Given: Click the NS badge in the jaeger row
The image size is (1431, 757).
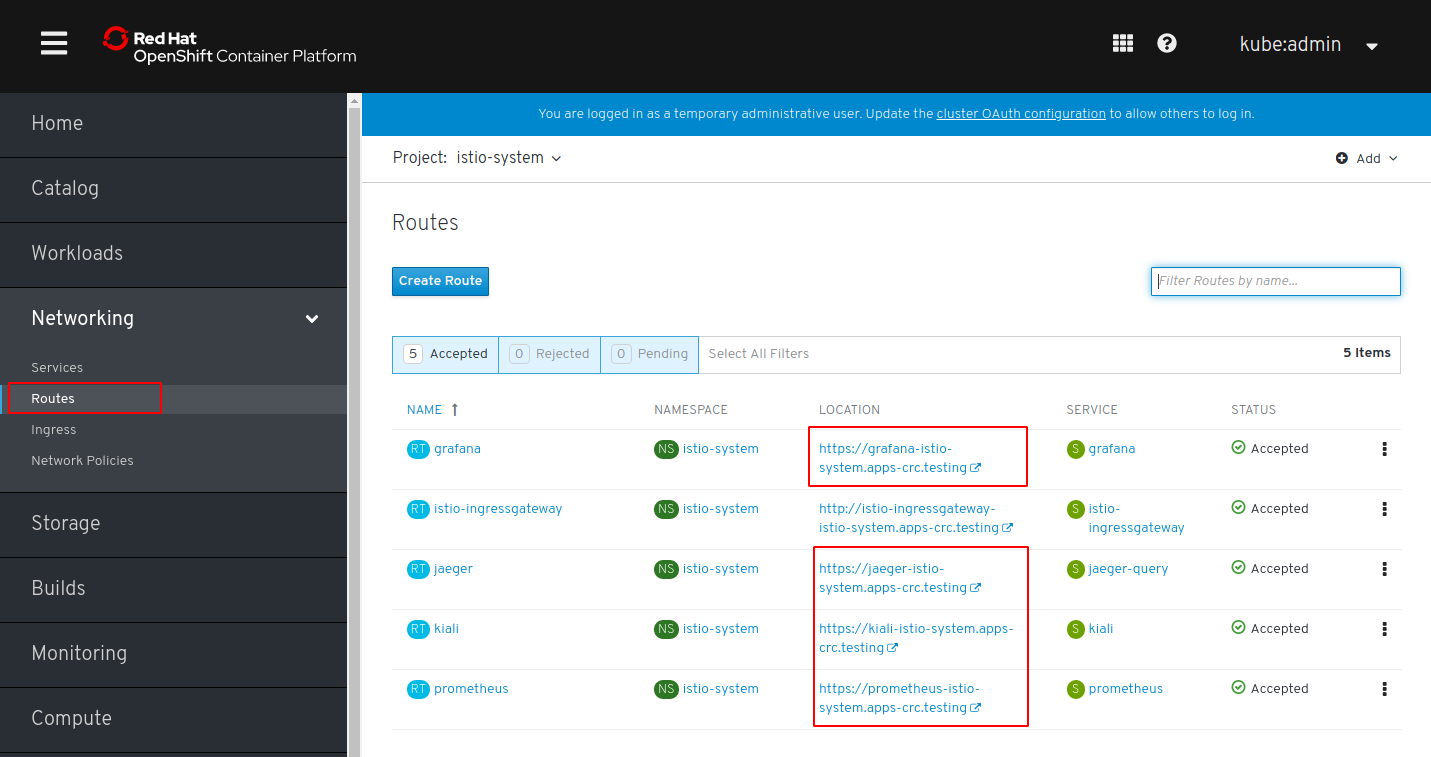Looking at the screenshot, I should pyautogui.click(x=666, y=569).
